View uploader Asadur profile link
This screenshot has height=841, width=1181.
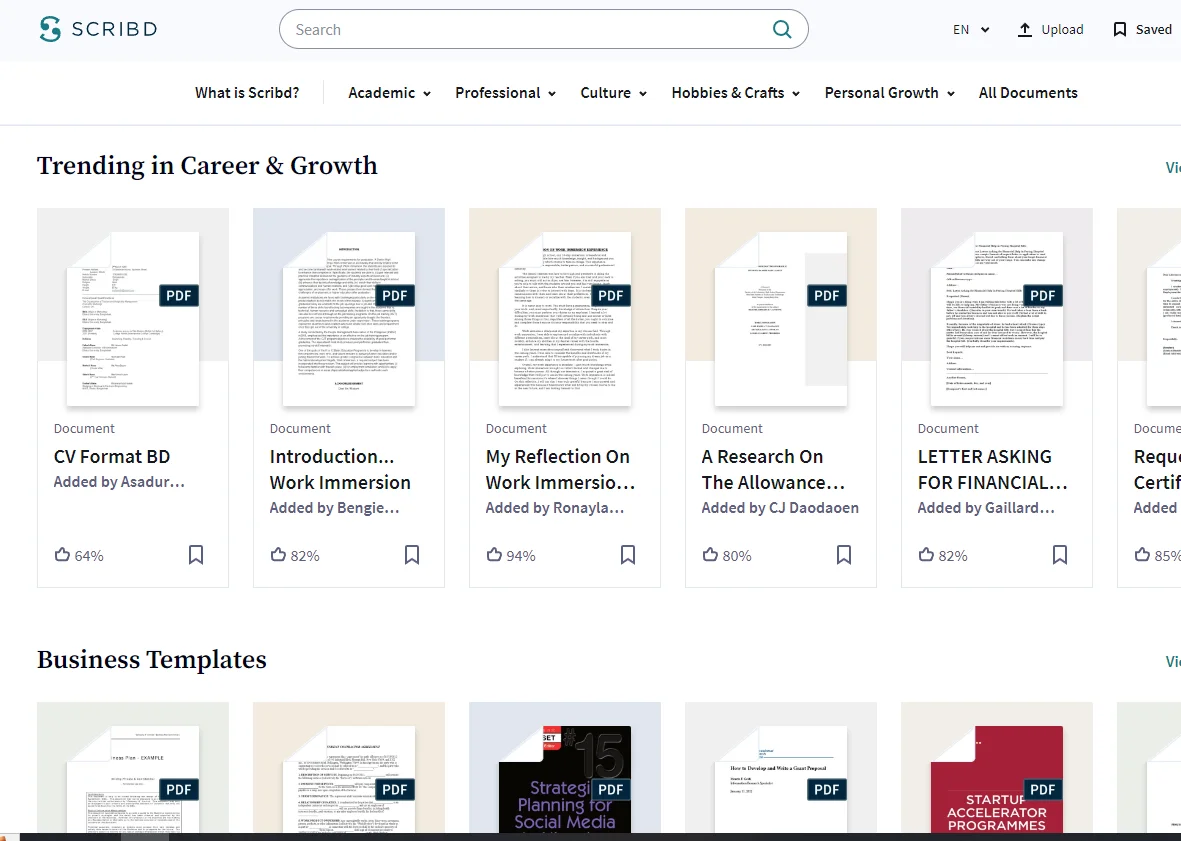(119, 482)
